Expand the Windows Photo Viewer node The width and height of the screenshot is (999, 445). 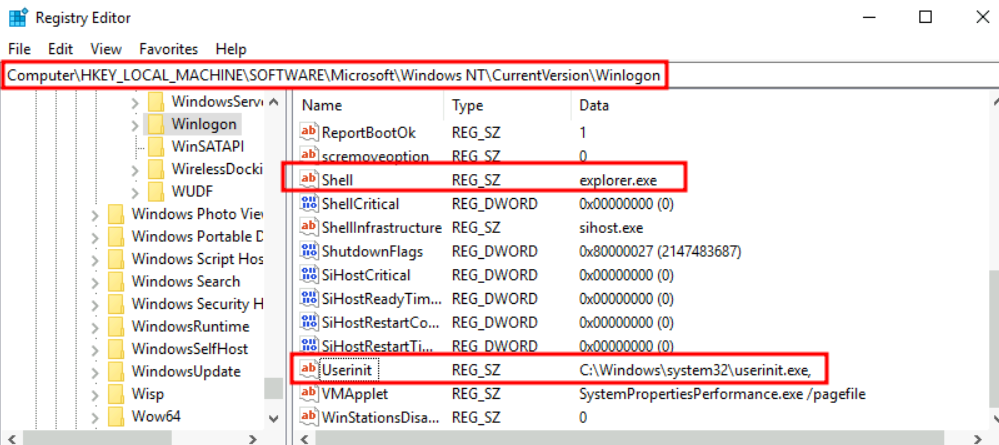(95, 215)
